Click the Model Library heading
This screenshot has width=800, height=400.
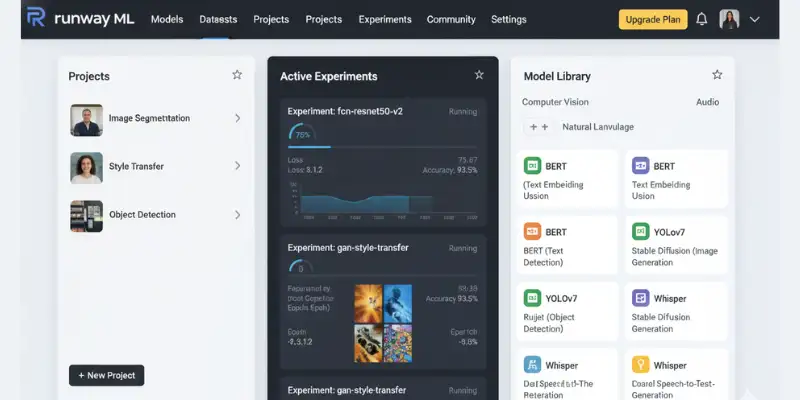pos(557,77)
